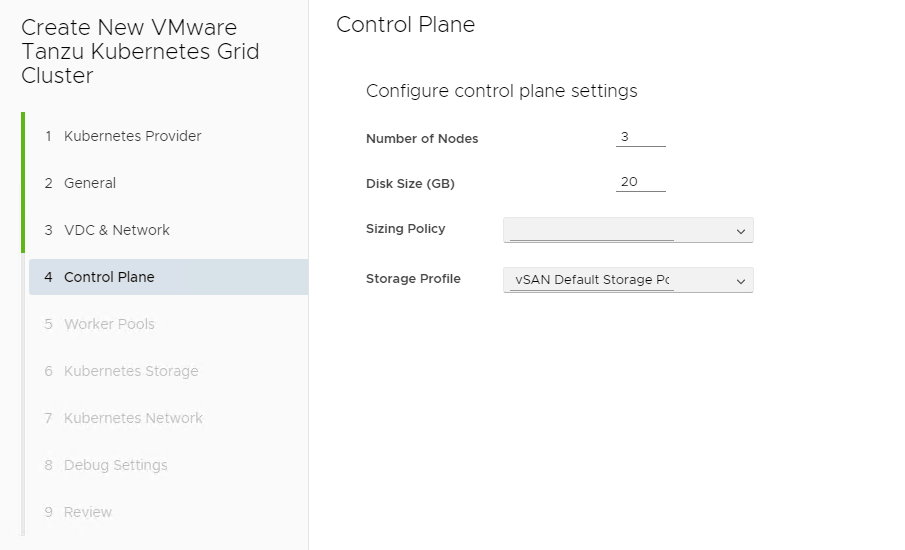Open the Kubernetes Storage step
This screenshot has height=550, width=905.
131,371
